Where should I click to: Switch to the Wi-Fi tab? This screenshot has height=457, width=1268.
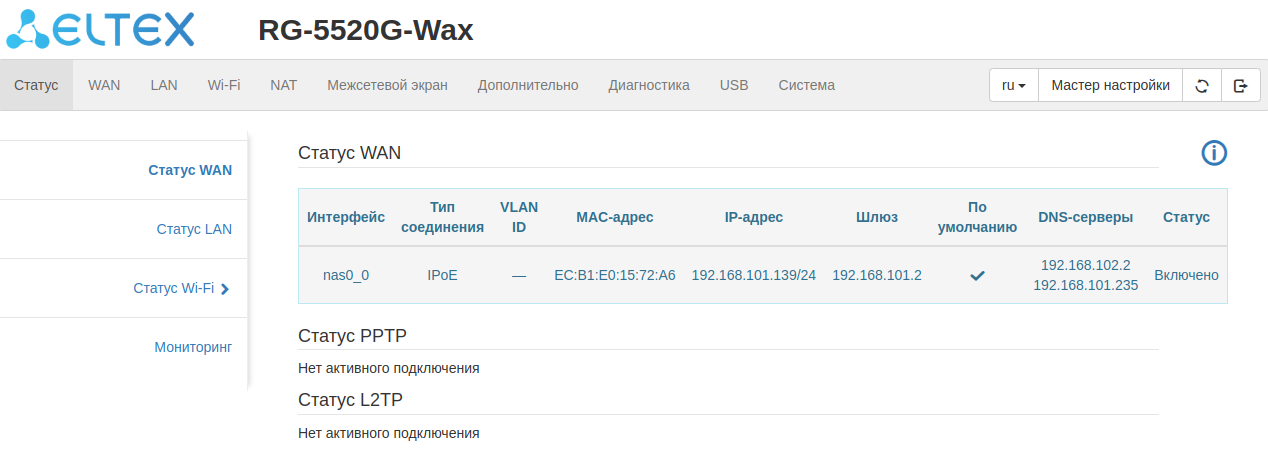[x=224, y=85]
